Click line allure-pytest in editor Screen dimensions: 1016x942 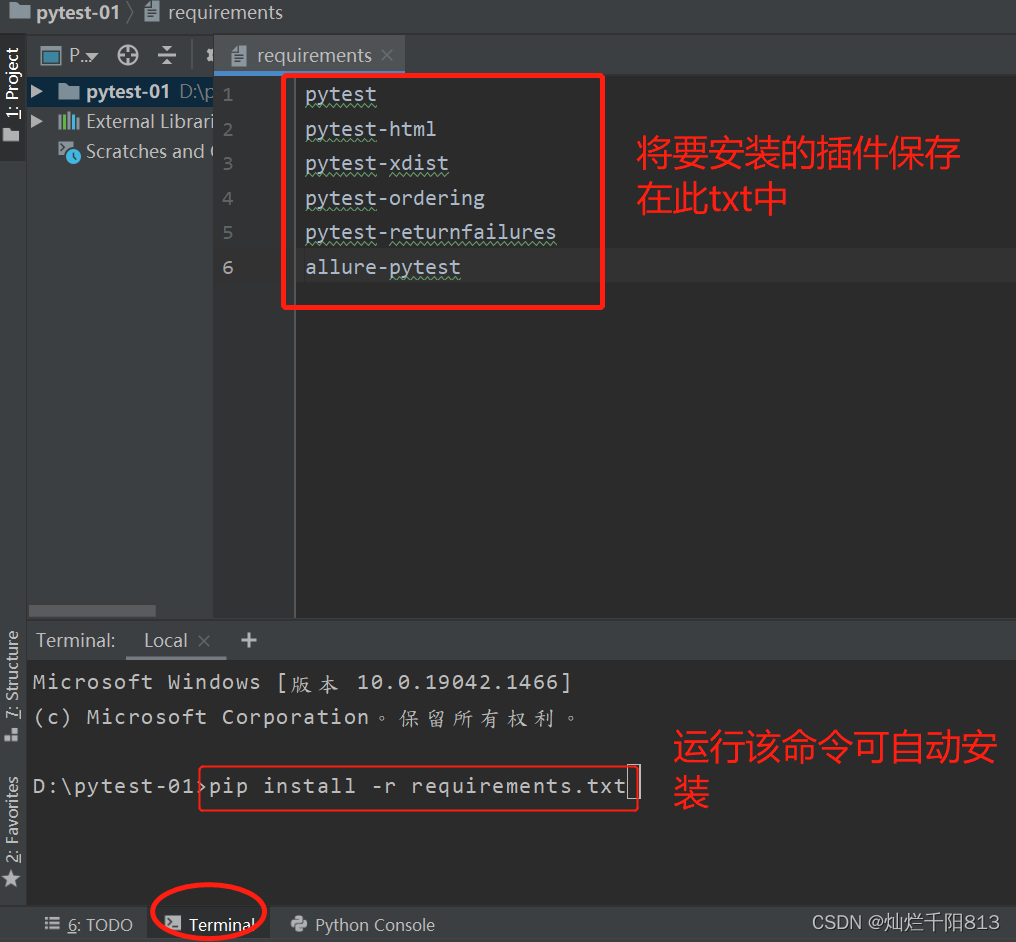point(383,267)
